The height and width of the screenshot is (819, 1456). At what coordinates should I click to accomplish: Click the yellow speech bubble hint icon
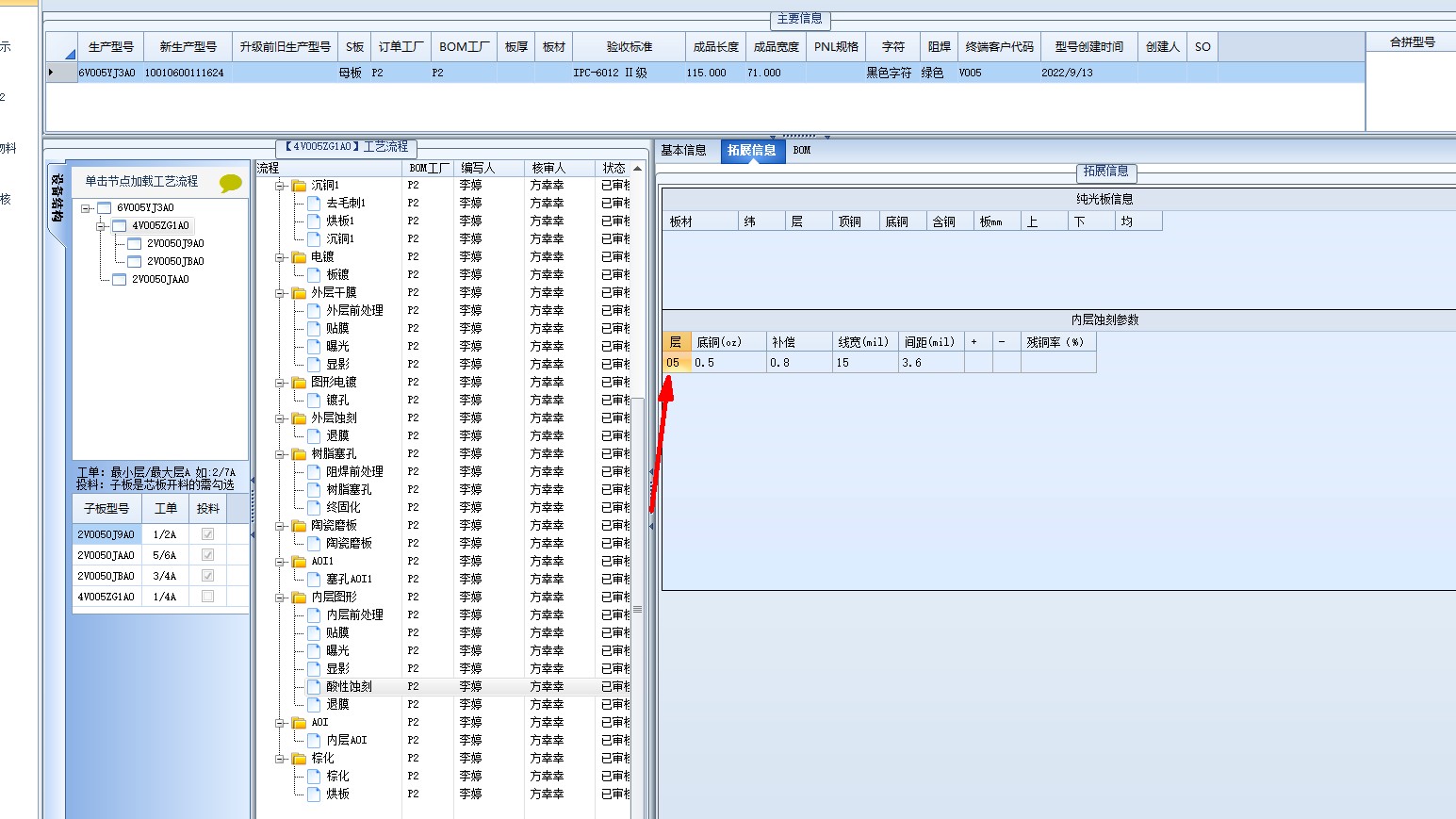click(x=230, y=183)
